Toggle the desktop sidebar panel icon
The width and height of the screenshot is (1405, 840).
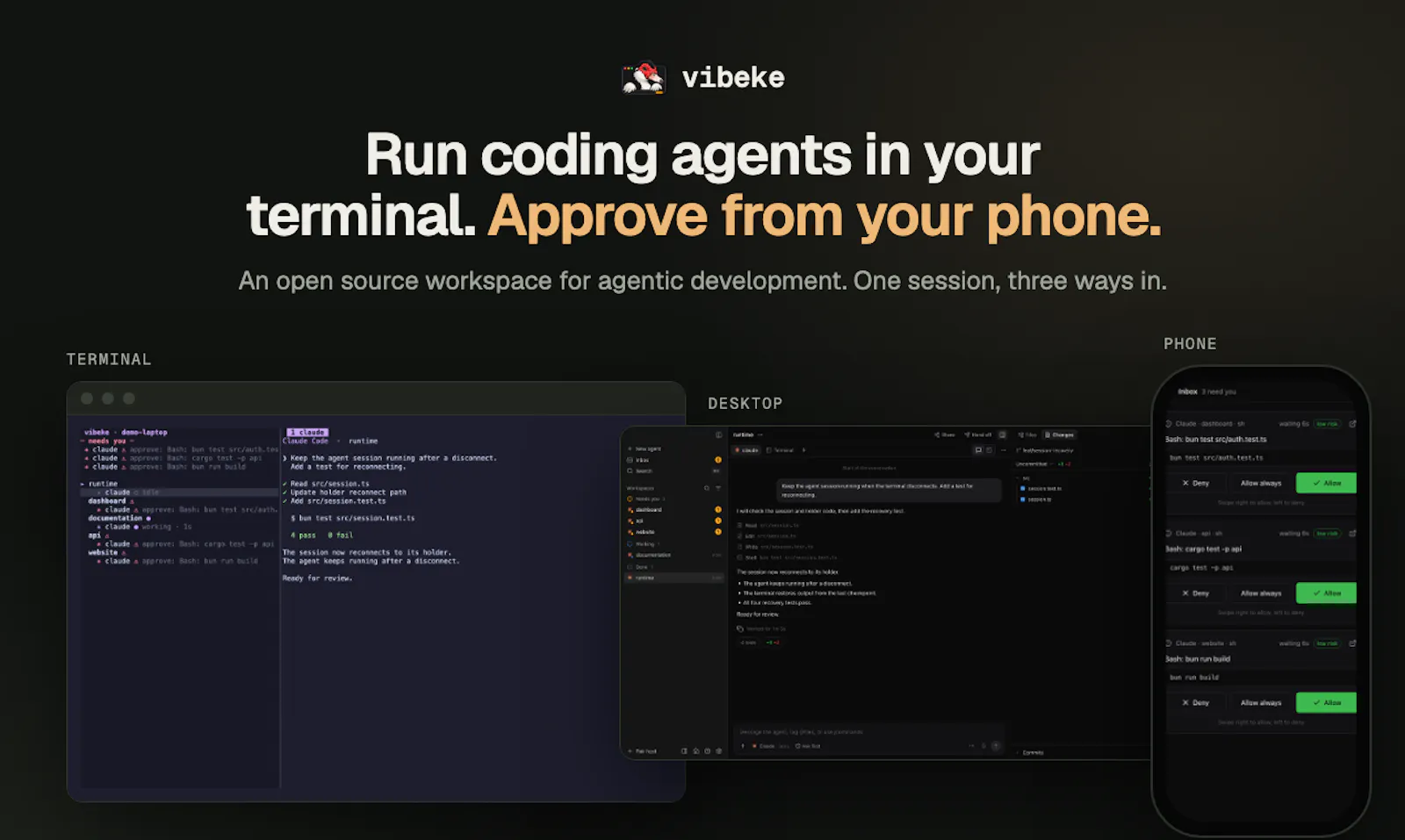point(718,434)
